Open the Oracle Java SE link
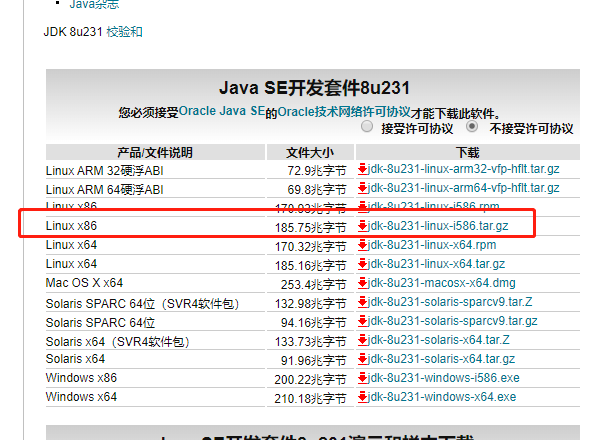The width and height of the screenshot is (600, 440). tap(222, 111)
